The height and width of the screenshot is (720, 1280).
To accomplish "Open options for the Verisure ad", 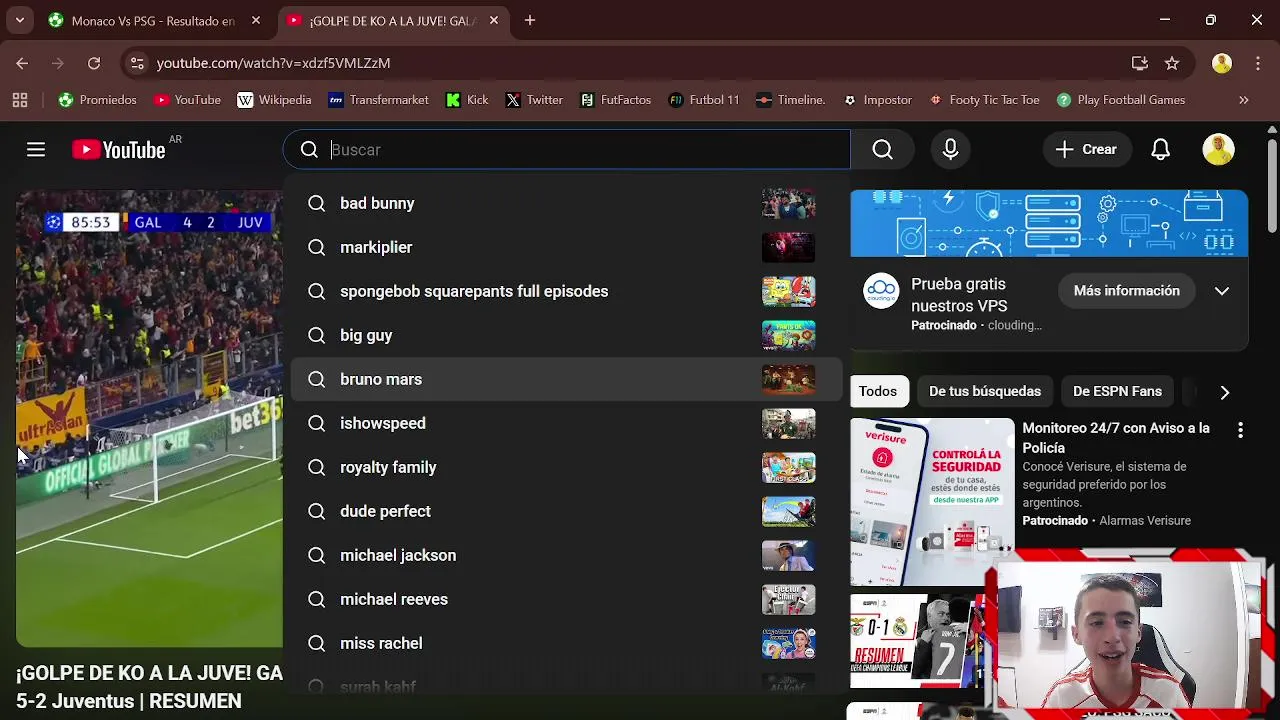I will pyautogui.click(x=1240, y=430).
